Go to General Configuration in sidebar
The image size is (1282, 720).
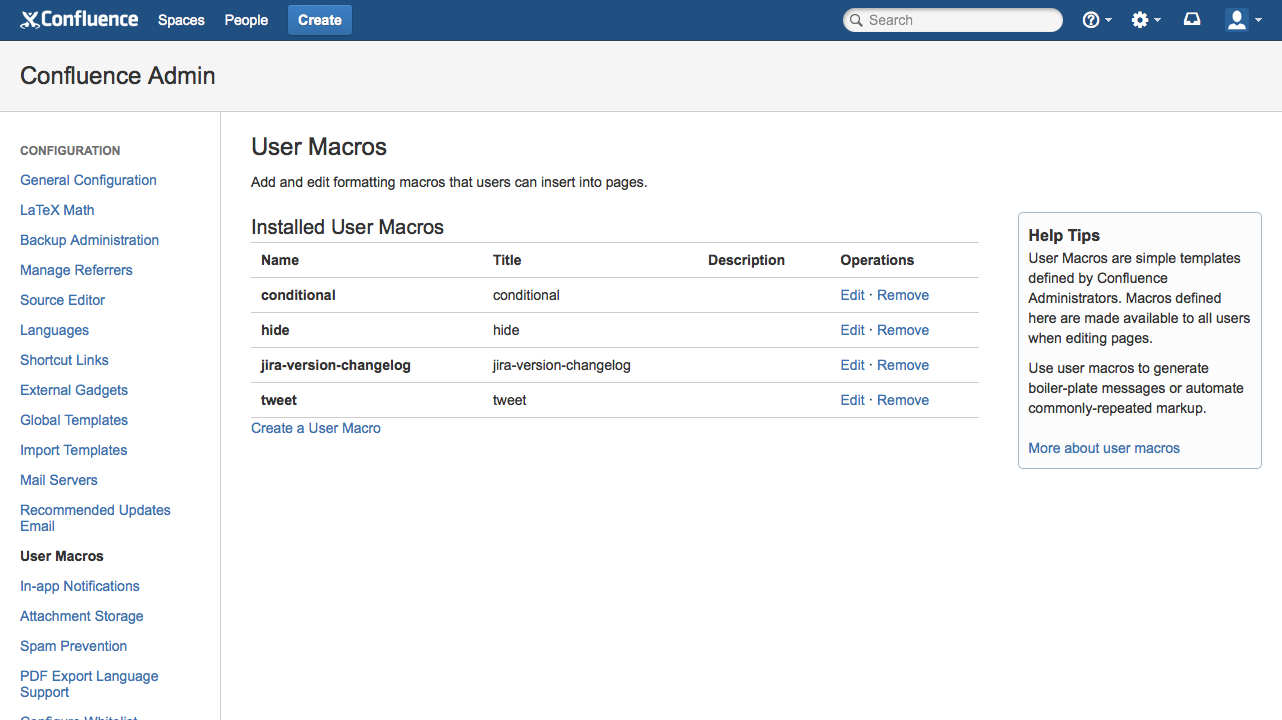88,180
